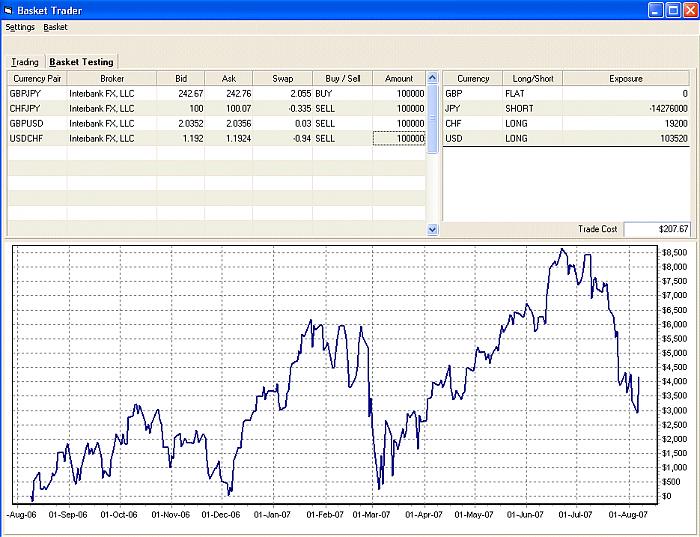Click the Amount column header
The width and height of the screenshot is (700, 537).
399,79
